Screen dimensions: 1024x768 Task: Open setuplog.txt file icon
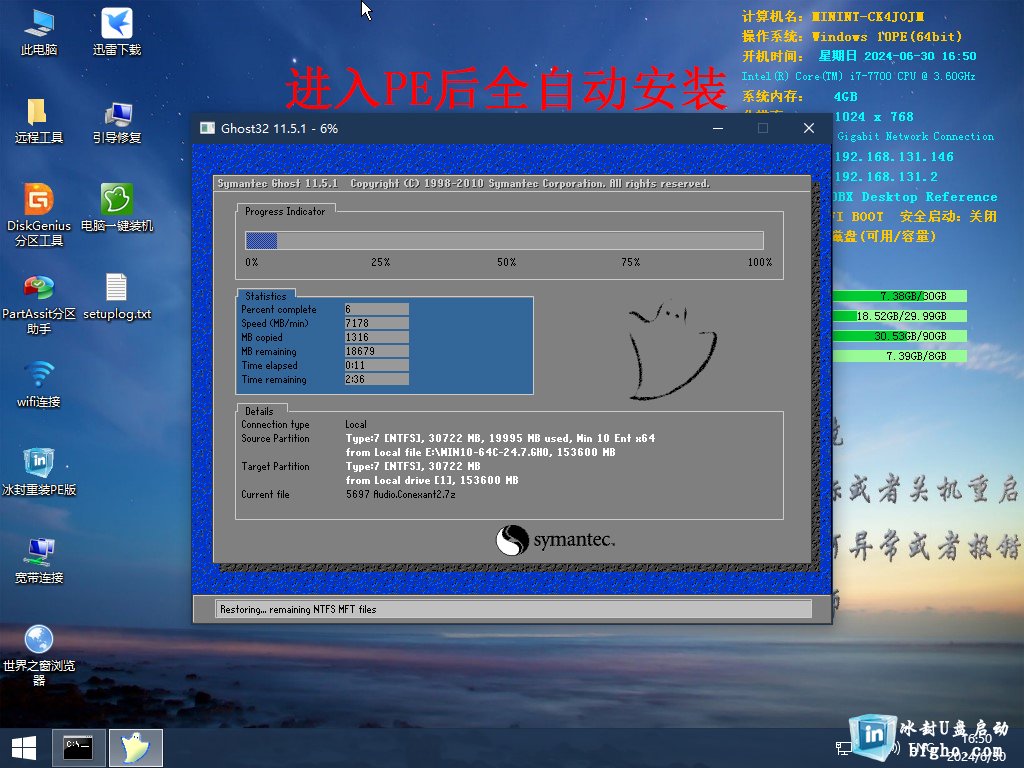117,297
